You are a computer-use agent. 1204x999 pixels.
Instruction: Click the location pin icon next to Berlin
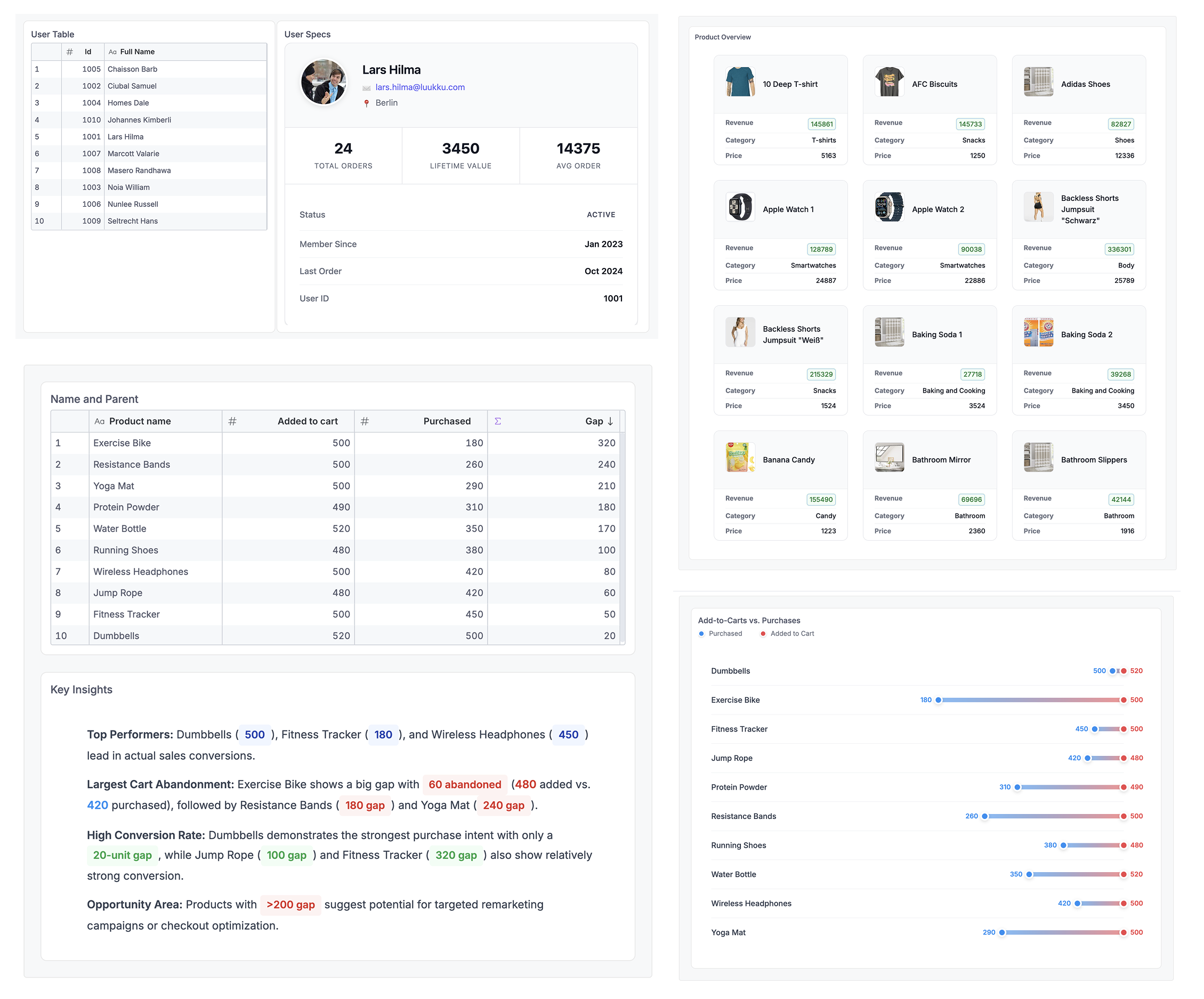366,103
